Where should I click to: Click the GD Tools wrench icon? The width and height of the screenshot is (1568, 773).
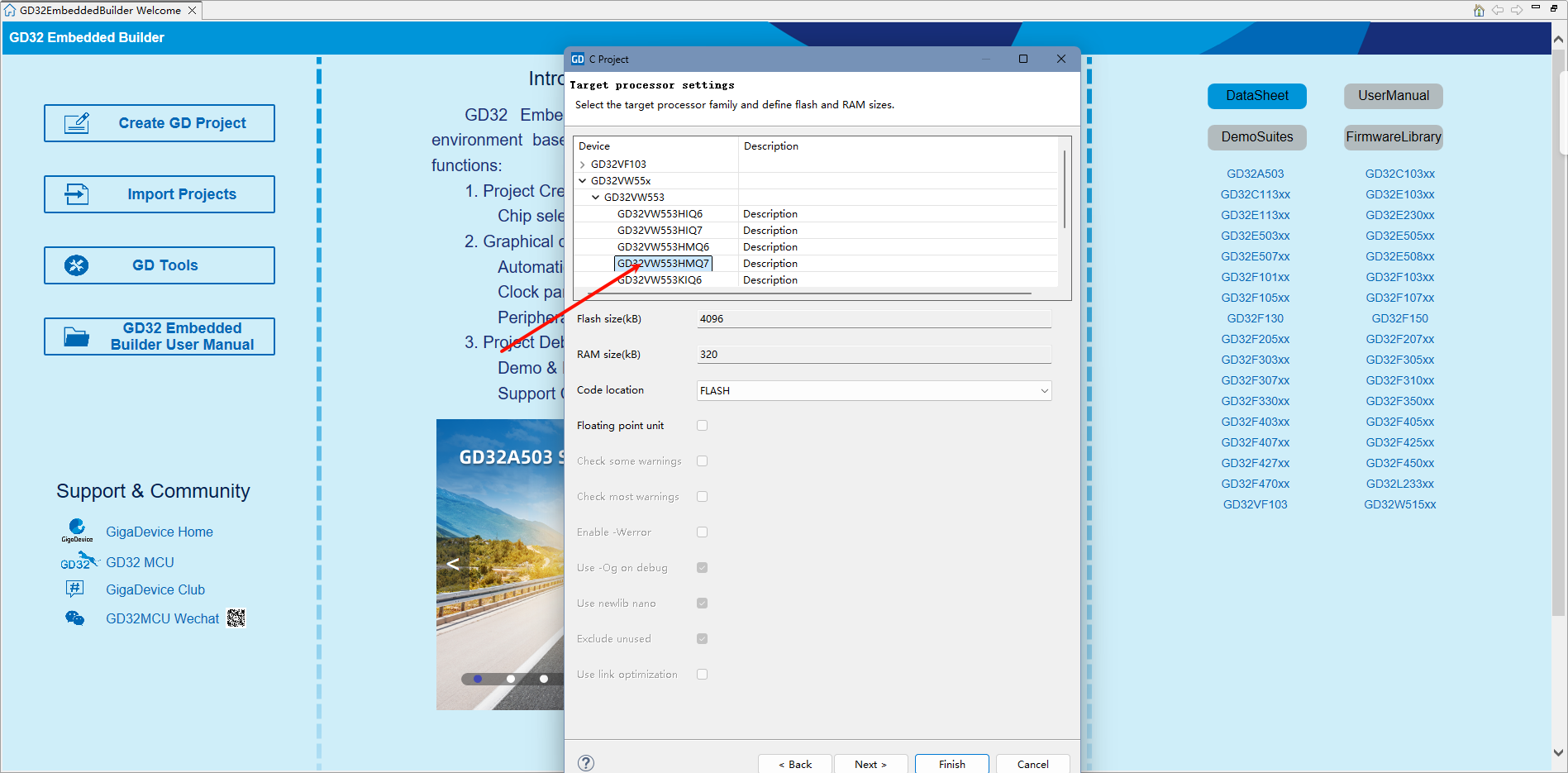click(x=77, y=265)
